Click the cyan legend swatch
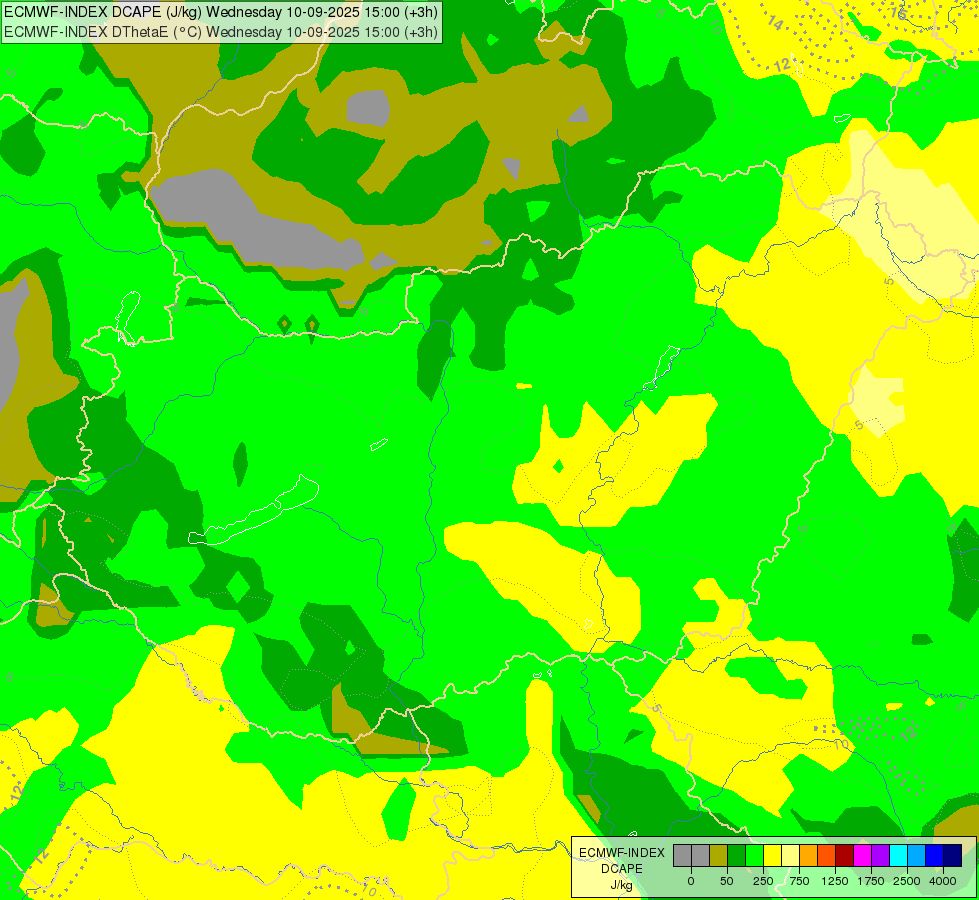Screen dimensions: 979x900 click(899, 856)
